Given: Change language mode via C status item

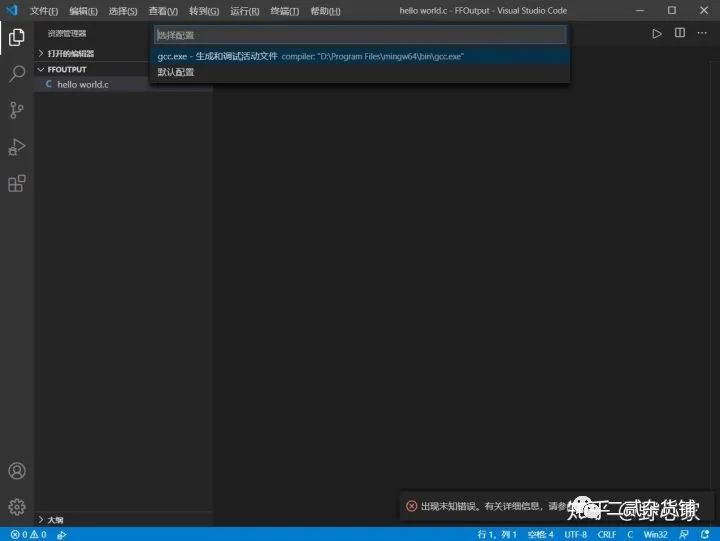Looking at the screenshot, I should pos(630,535).
